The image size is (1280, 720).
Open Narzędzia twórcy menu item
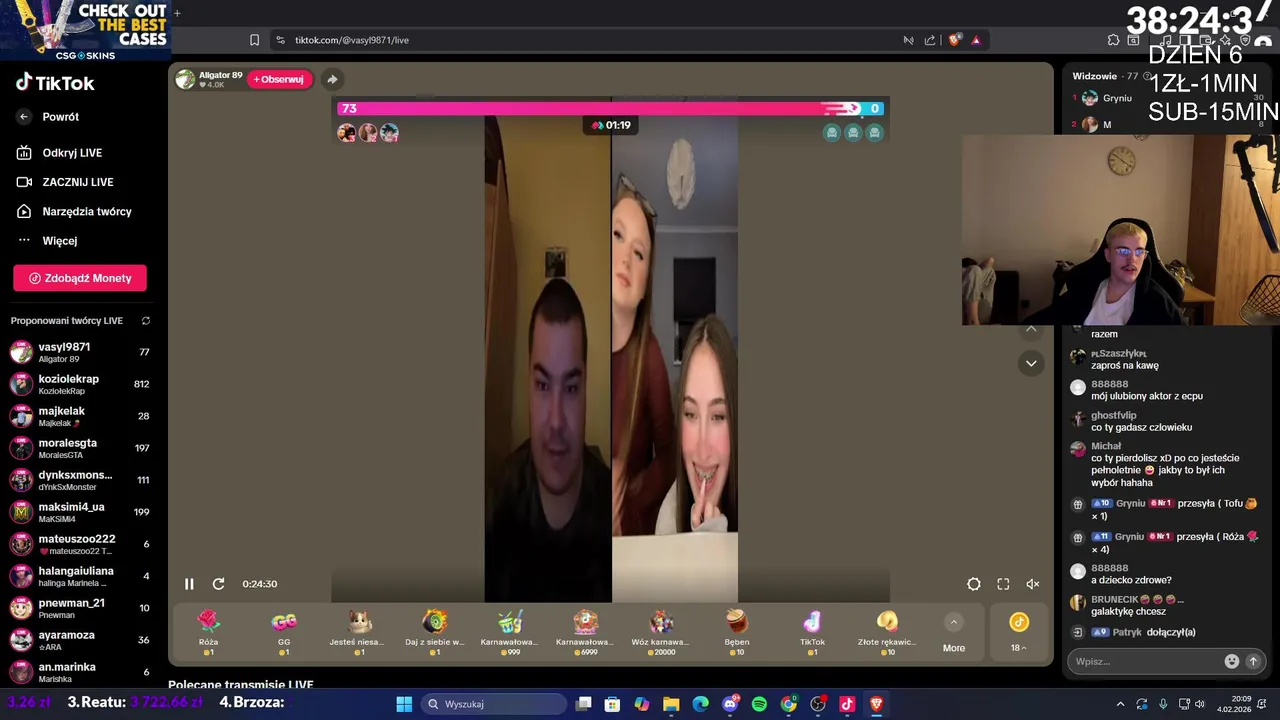coord(86,211)
